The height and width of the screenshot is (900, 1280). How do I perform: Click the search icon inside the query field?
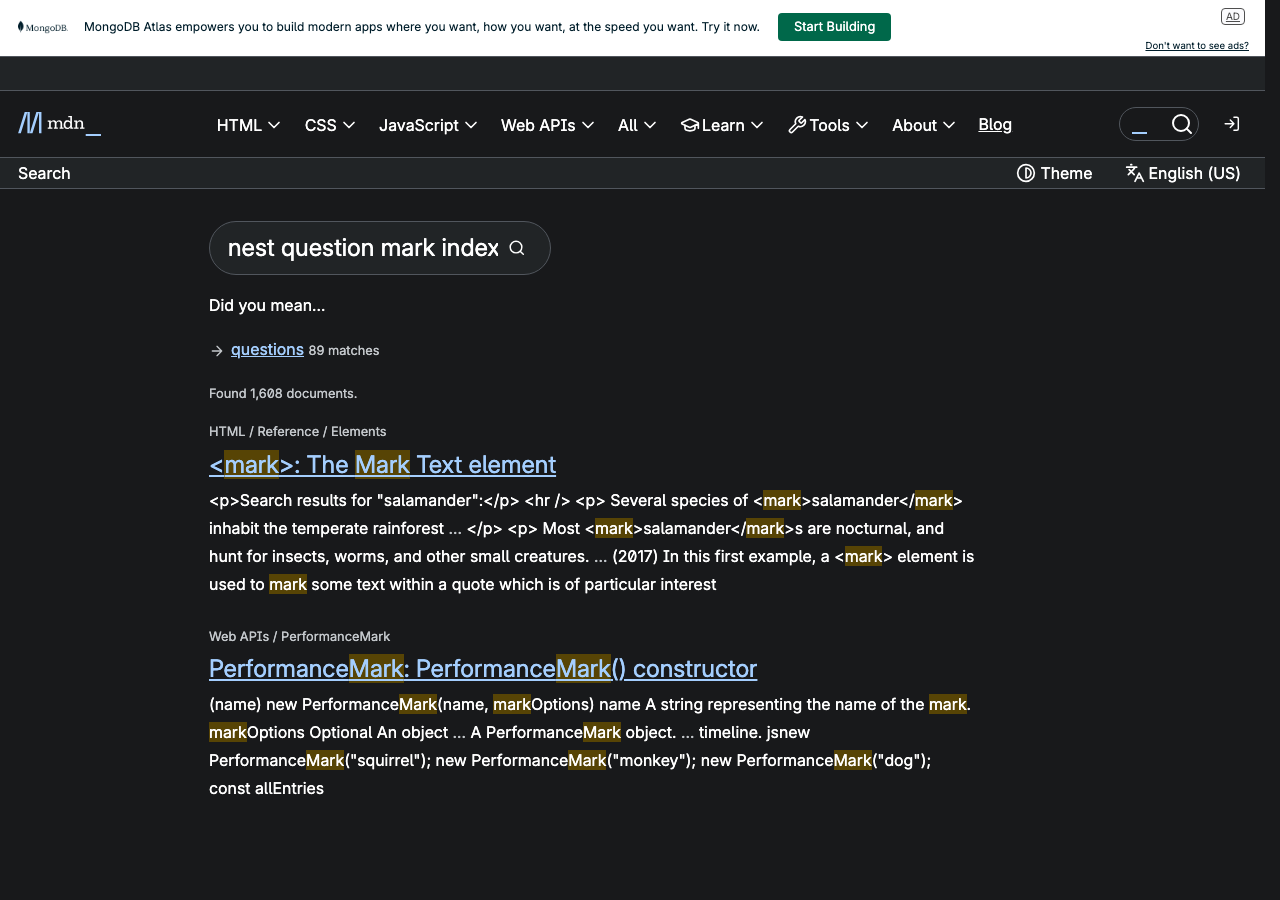517,247
